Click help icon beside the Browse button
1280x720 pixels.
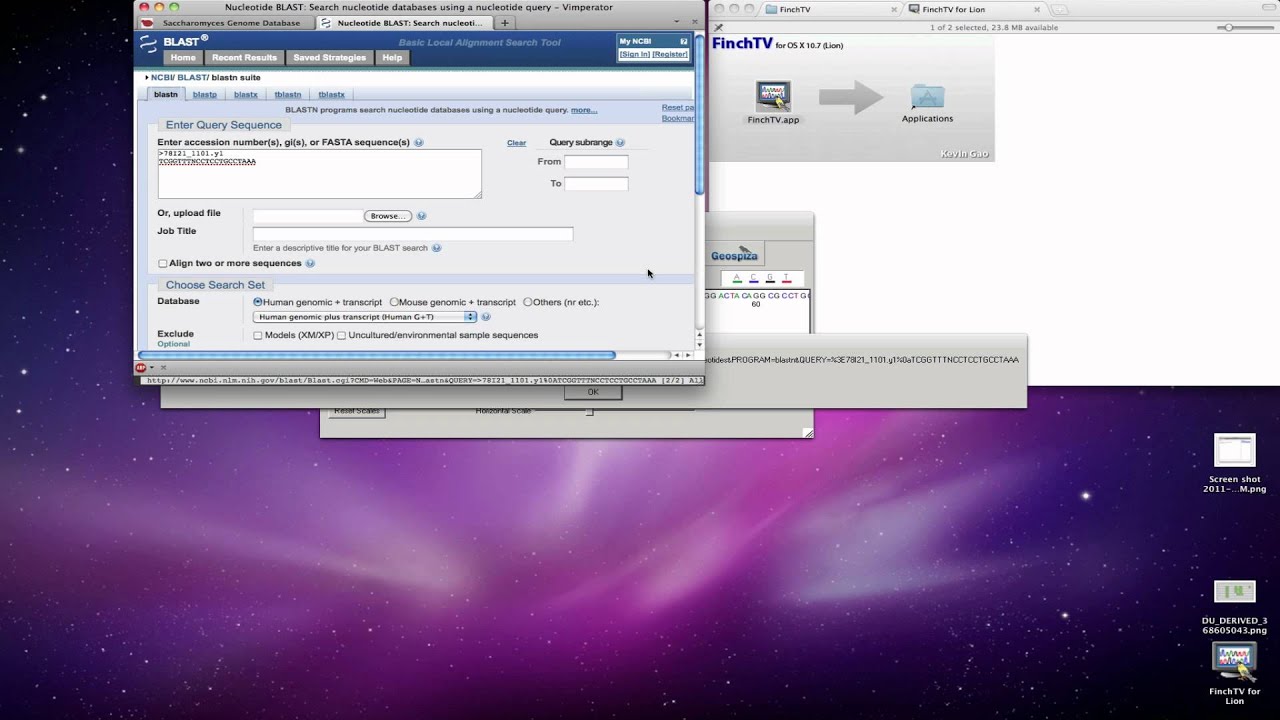pos(422,216)
